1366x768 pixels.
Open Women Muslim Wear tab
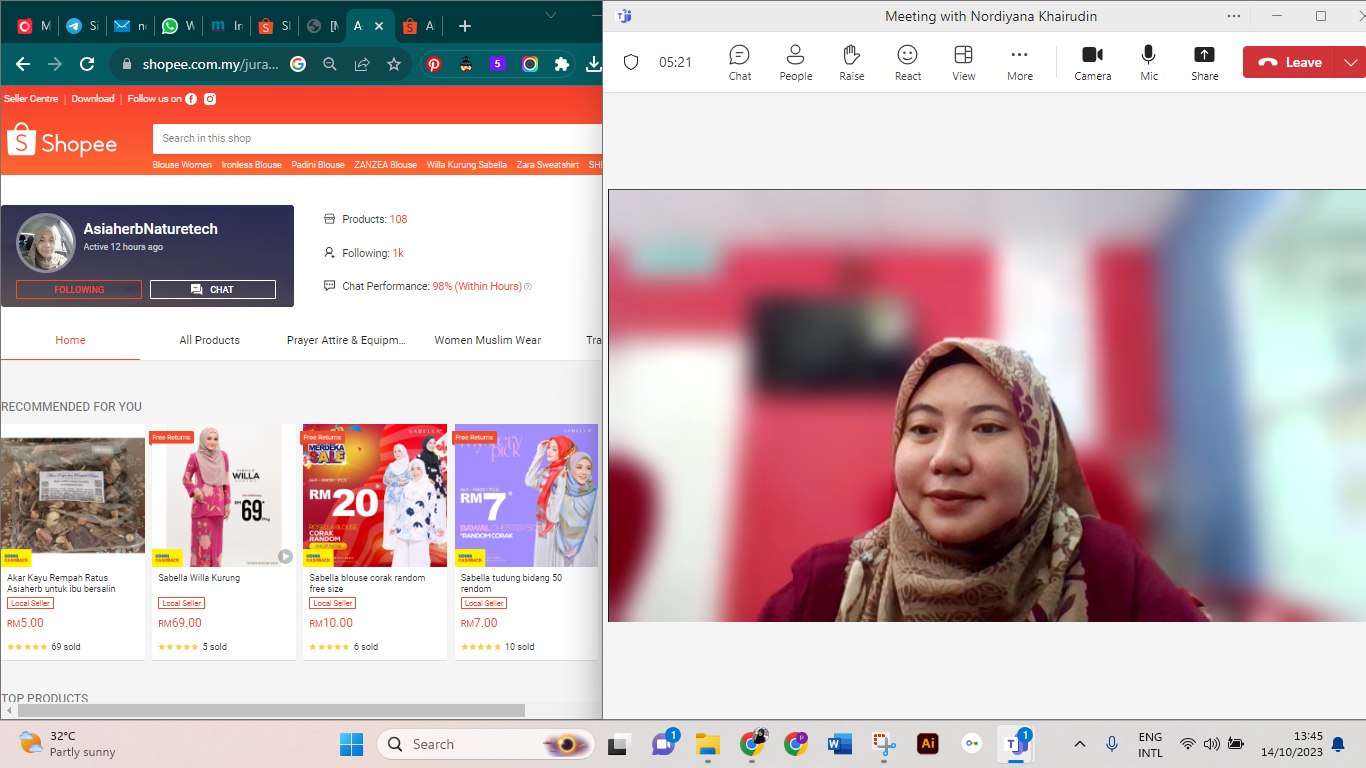[487, 340]
